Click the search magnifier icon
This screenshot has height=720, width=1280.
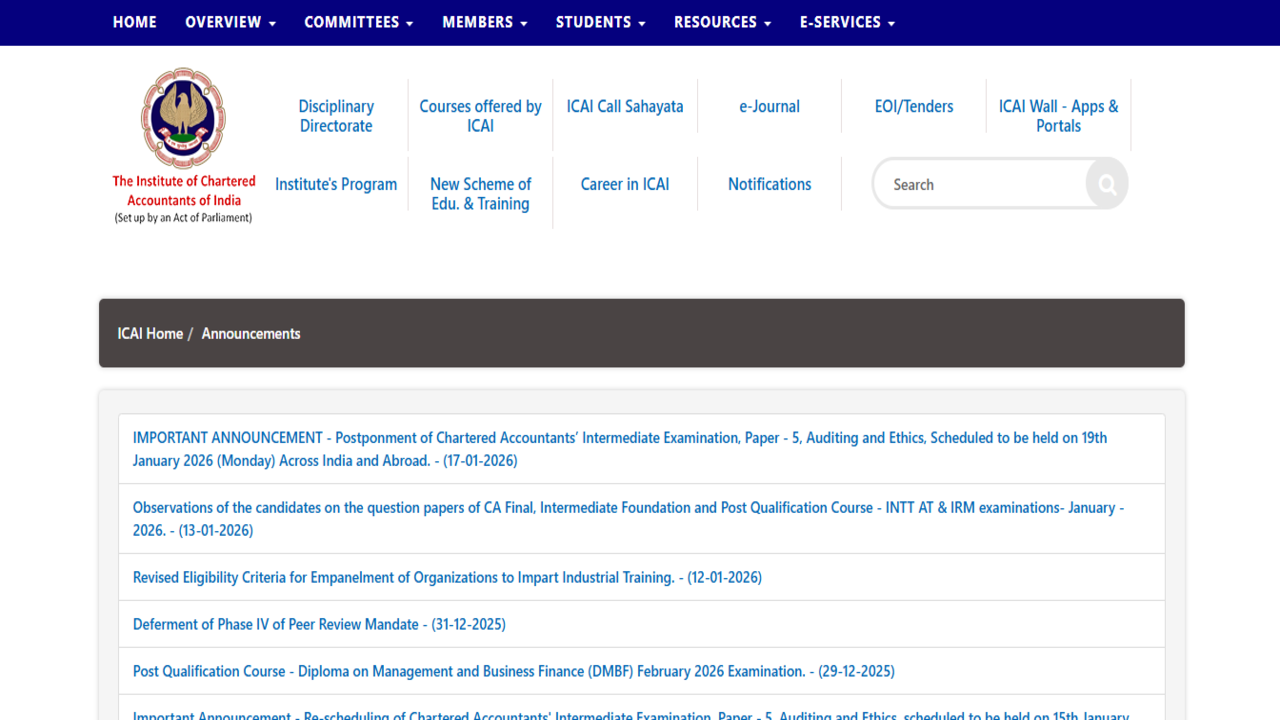(1106, 184)
